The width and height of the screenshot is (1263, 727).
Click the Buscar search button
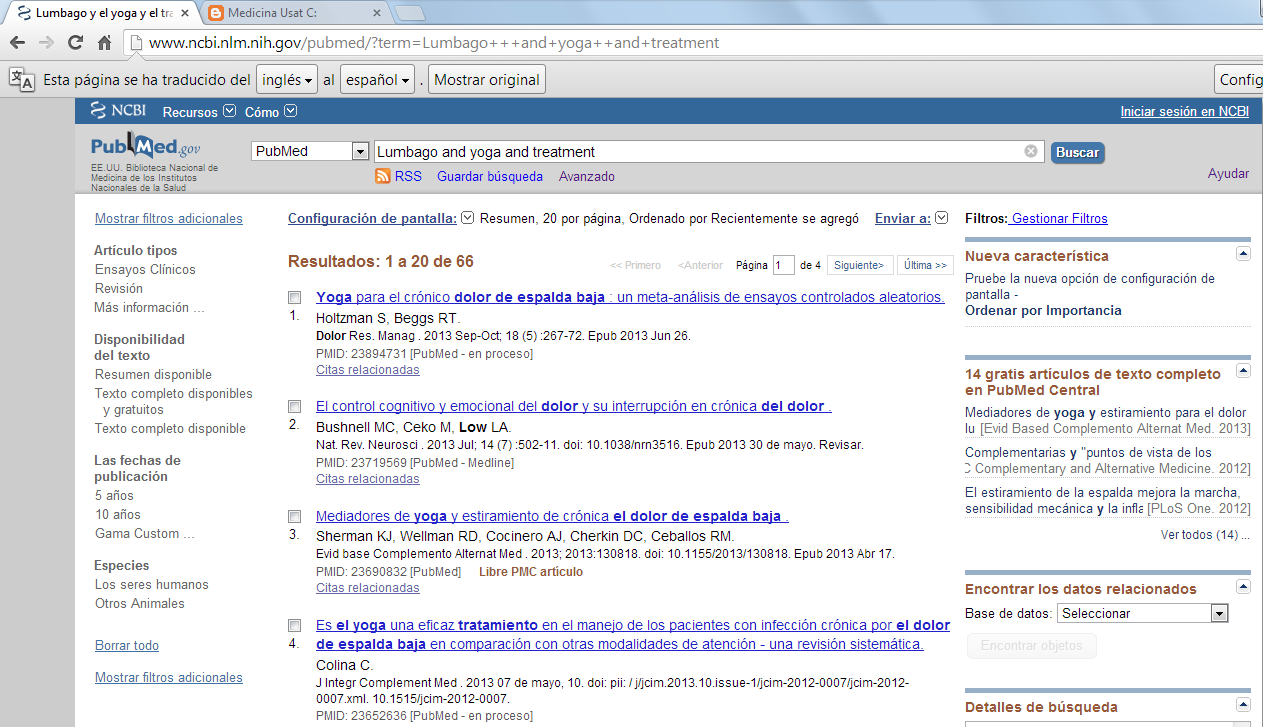(x=1077, y=152)
